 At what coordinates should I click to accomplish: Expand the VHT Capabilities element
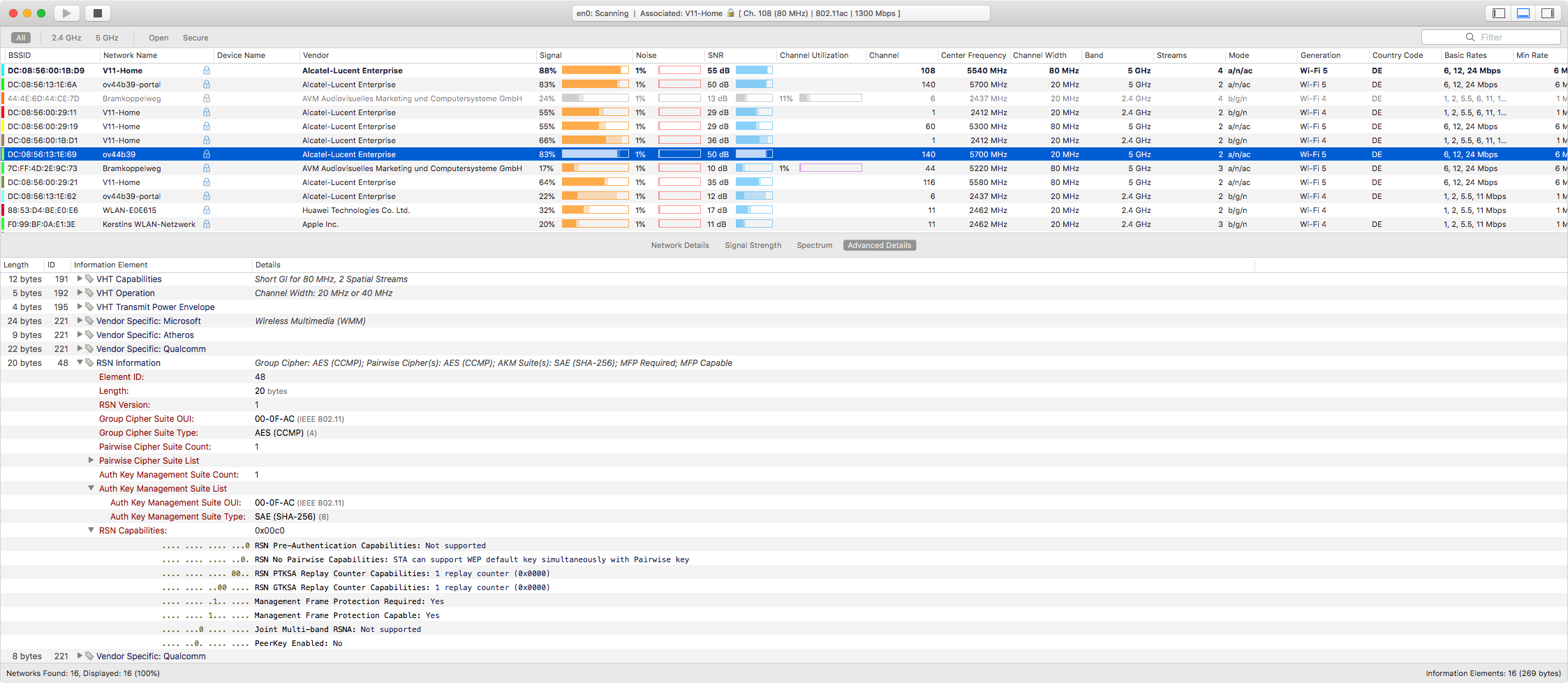80,279
